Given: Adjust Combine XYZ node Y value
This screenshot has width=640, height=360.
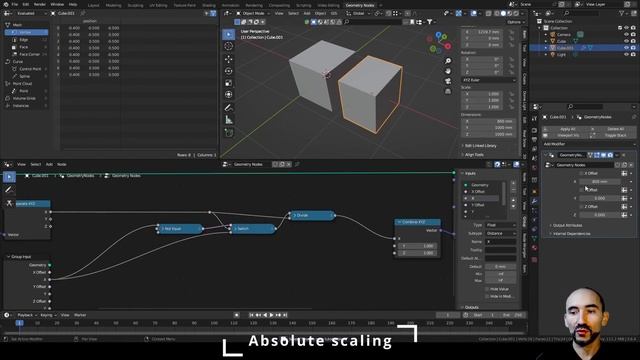Looking at the screenshot, I should pyautogui.click(x=418, y=246).
